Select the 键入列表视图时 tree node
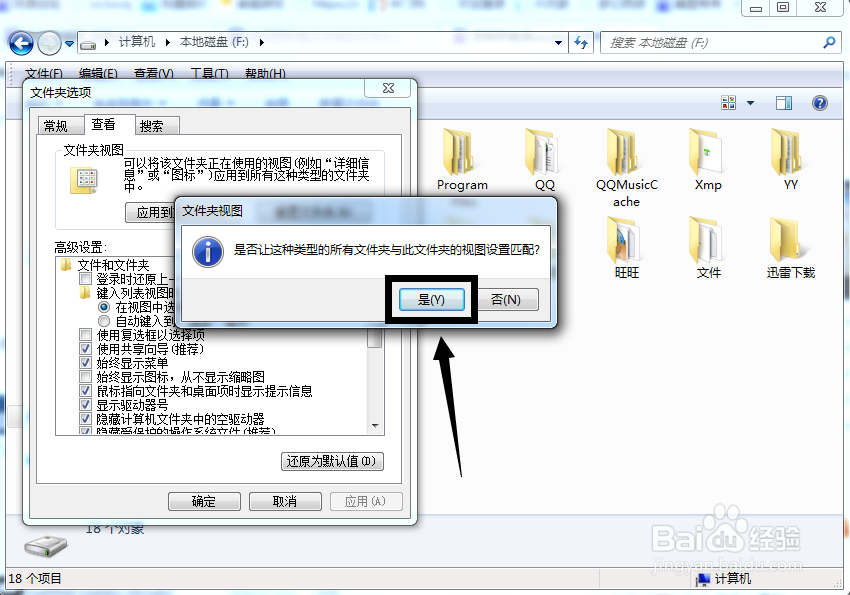 coord(135,293)
